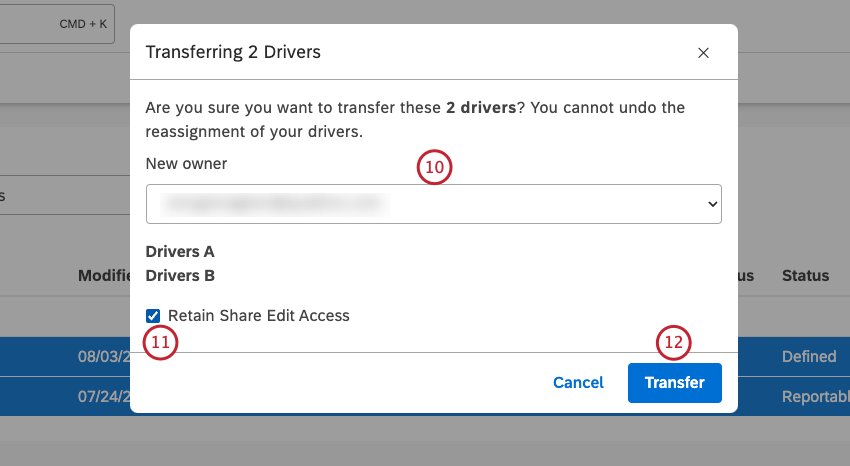Click the red circled number 10 marker

pyautogui.click(x=434, y=168)
